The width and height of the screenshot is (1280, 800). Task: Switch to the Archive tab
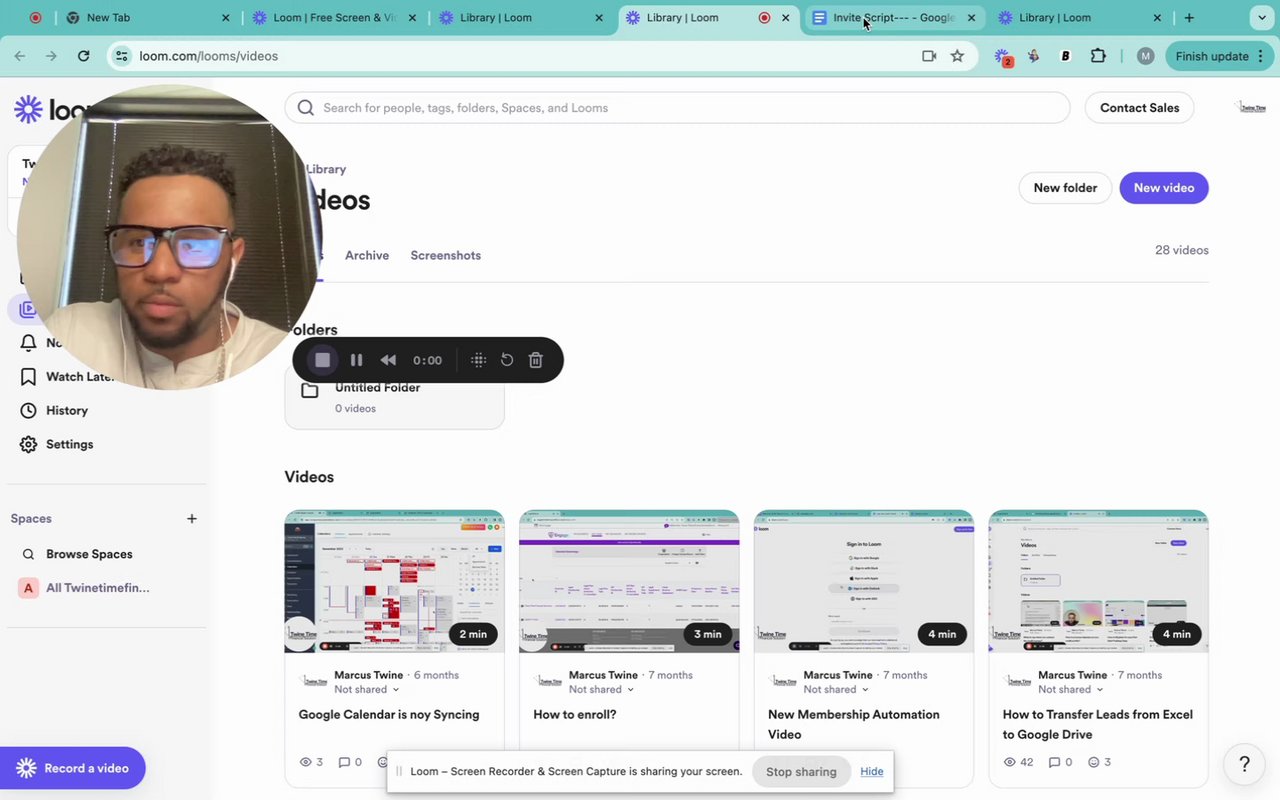367,255
